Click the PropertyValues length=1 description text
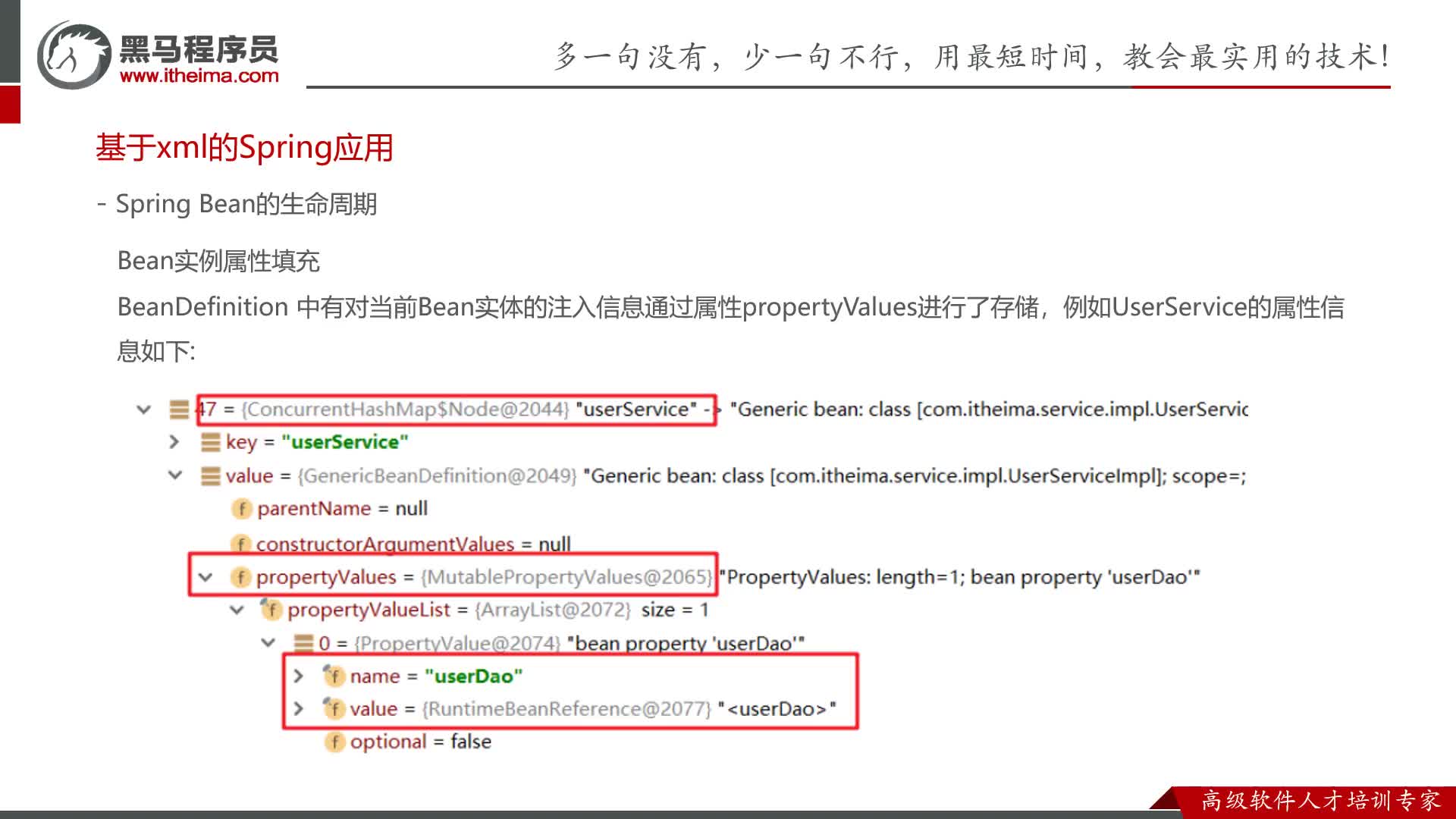Screen dimensions: 1456x819 (x=960, y=577)
